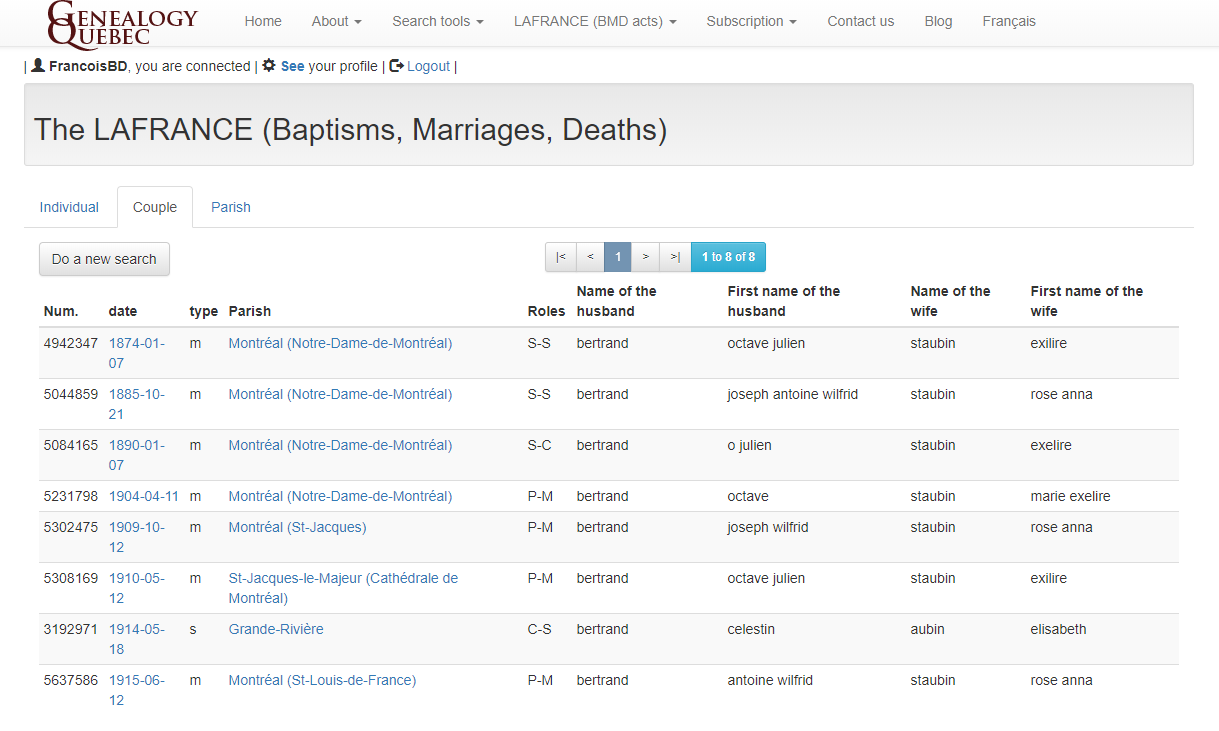The height and width of the screenshot is (731, 1219).
Task: Click husband first name antoine wilfrid
Action: click(x=770, y=680)
